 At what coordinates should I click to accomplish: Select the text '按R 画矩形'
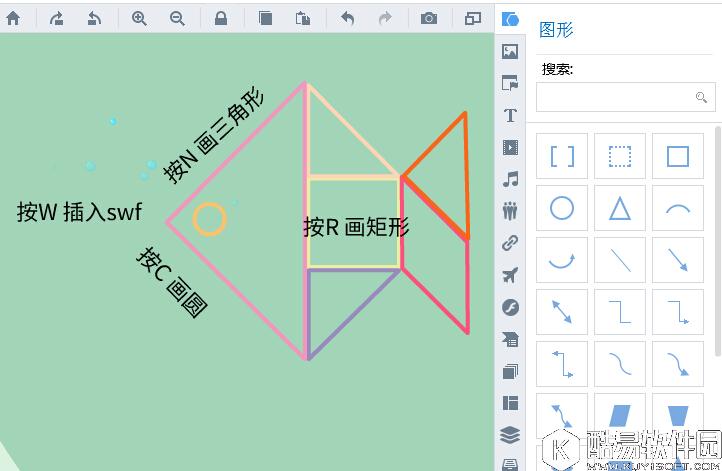click(x=356, y=227)
